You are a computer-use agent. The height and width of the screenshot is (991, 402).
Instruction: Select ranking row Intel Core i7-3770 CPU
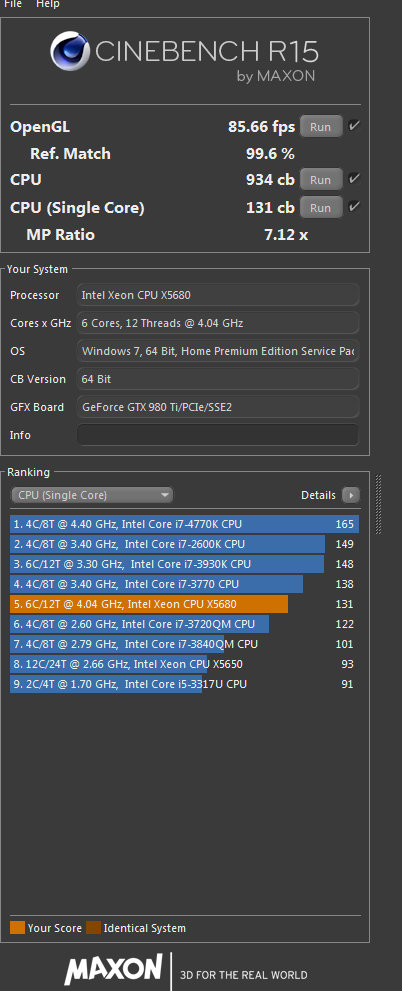185,584
